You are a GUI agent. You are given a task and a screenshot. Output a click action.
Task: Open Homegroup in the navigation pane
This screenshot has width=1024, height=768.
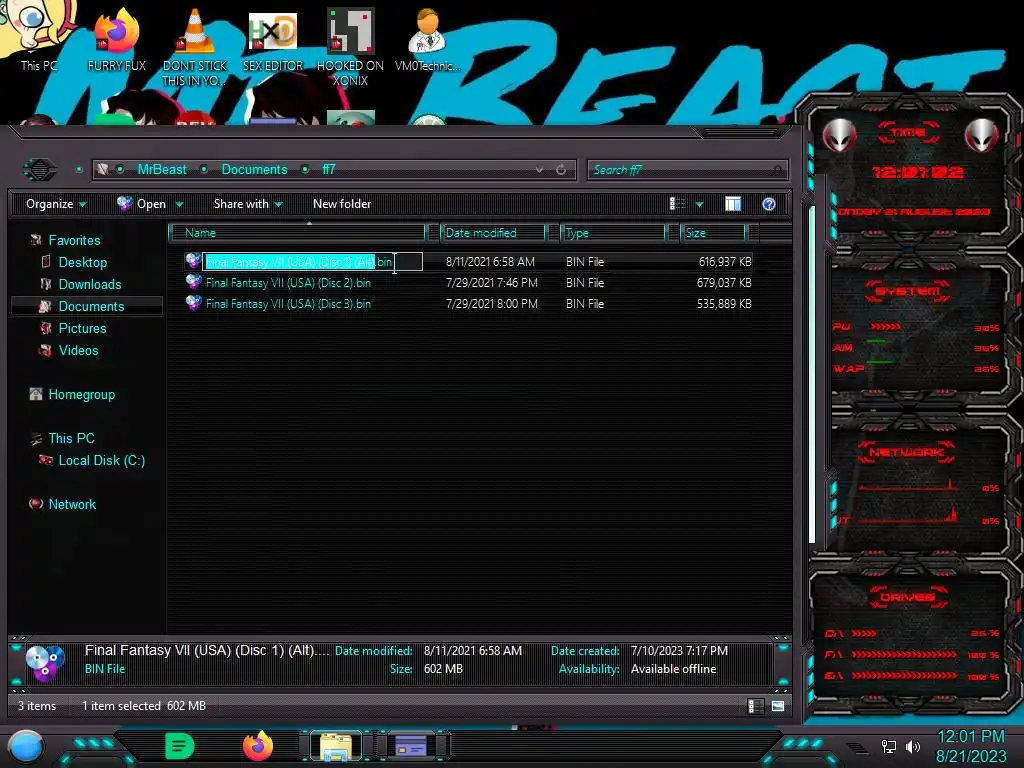[x=81, y=394]
